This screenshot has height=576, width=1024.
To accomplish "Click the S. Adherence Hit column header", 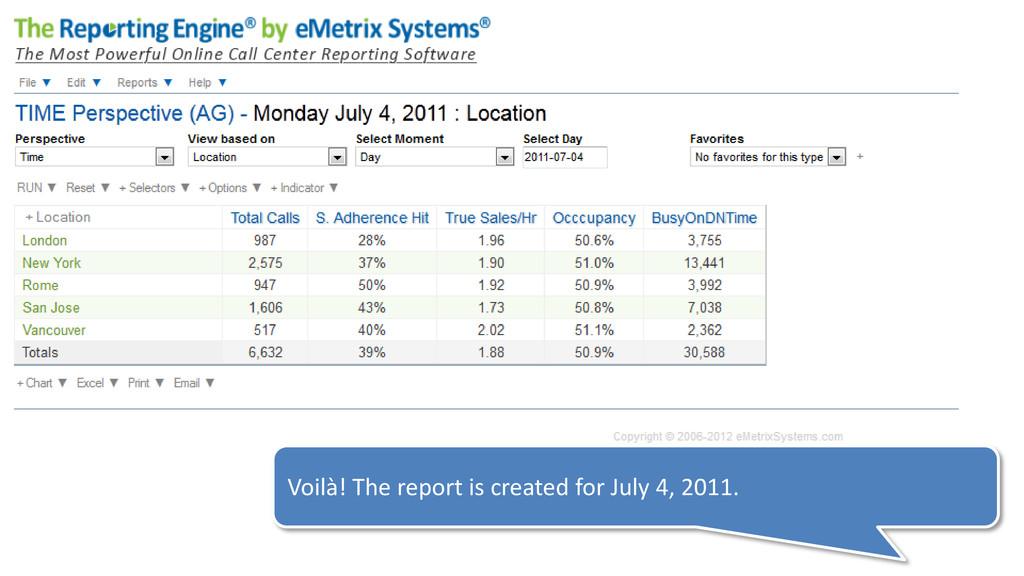I will 372,218.
